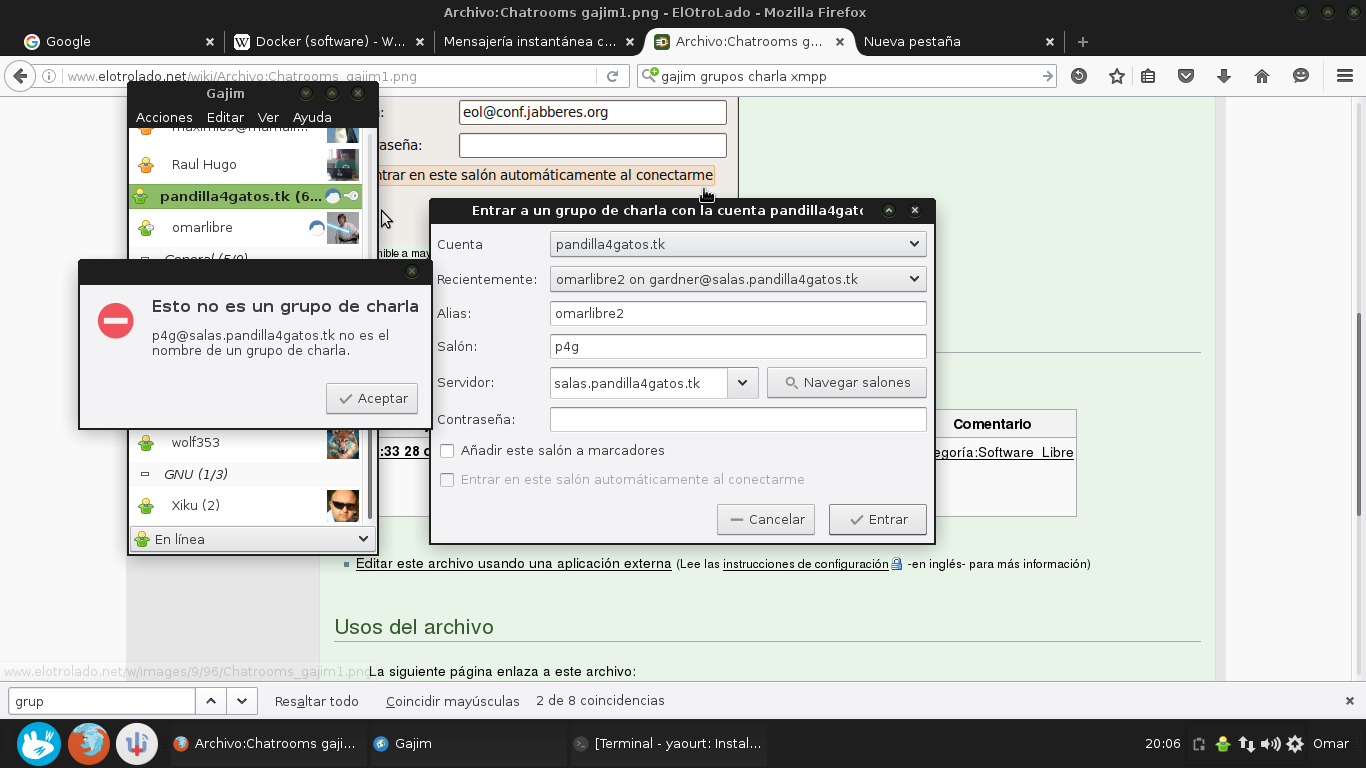This screenshot has width=1366, height=768.
Task: Click the Navegar salones button
Action: [847, 383]
